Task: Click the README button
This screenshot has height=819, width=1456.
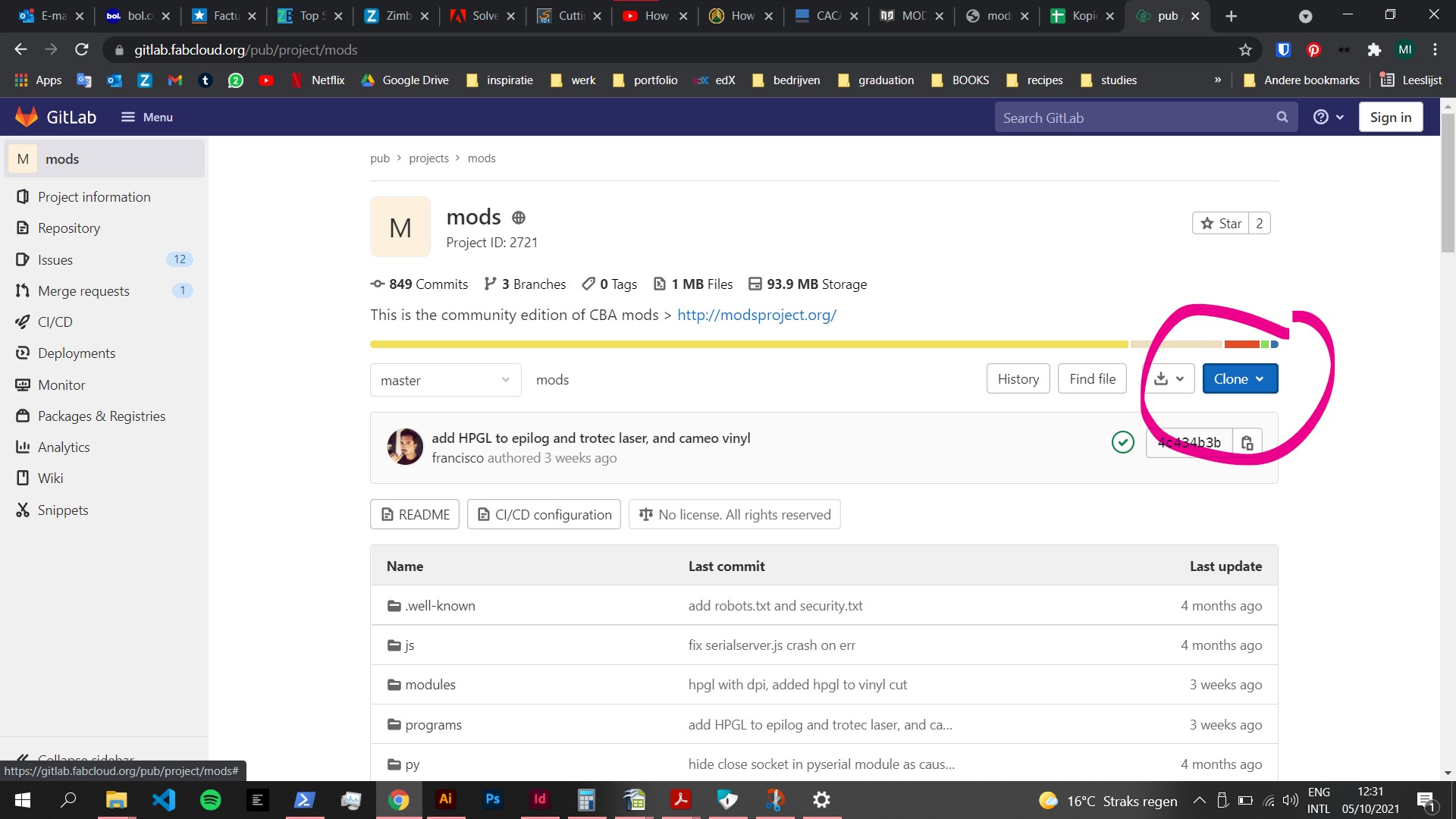Action: pos(415,514)
